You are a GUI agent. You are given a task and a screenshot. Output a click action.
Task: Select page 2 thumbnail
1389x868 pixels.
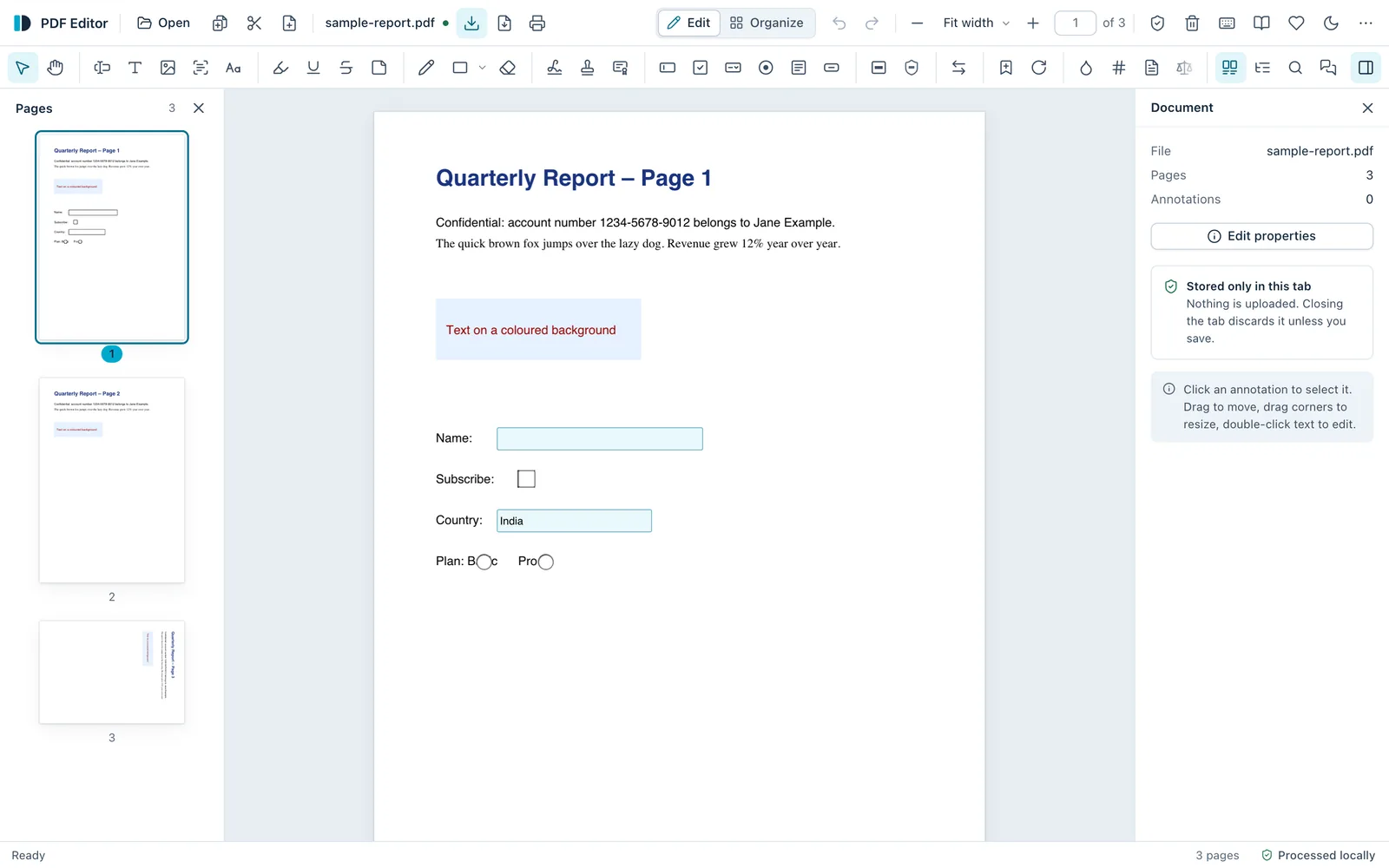coord(112,480)
